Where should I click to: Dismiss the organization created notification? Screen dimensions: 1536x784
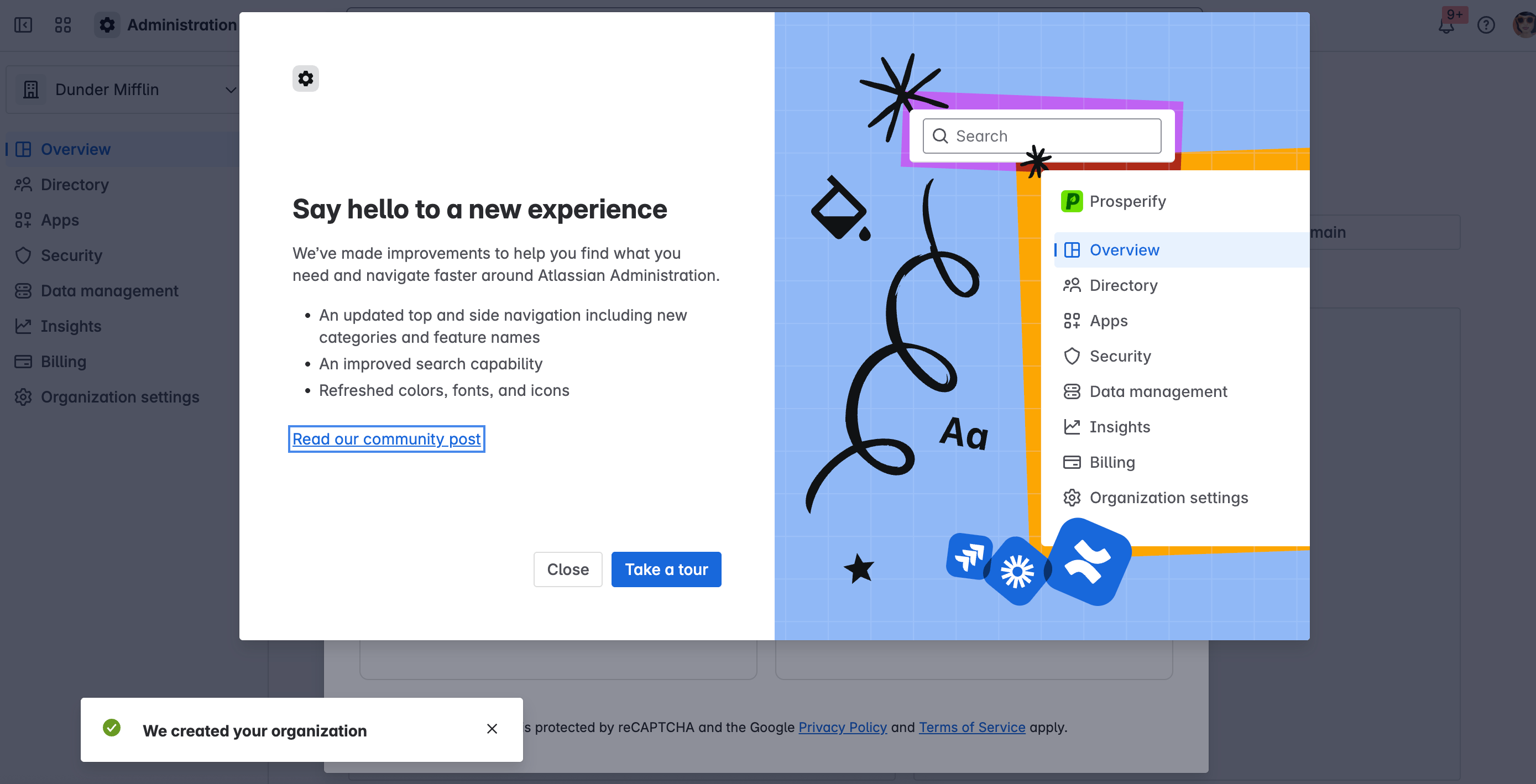tap(492, 729)
